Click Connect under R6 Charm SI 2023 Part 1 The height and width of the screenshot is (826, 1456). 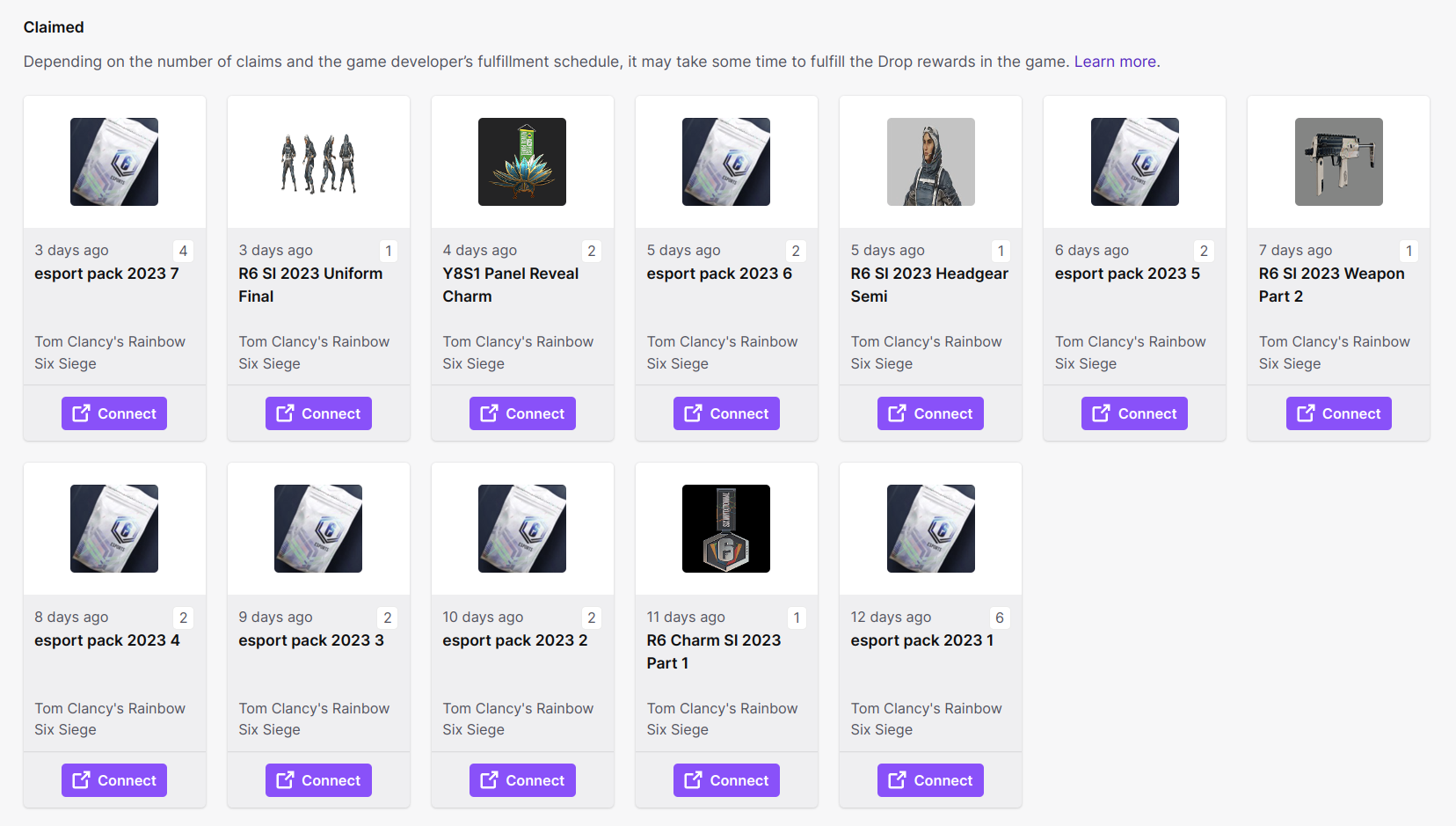(726, 780)
